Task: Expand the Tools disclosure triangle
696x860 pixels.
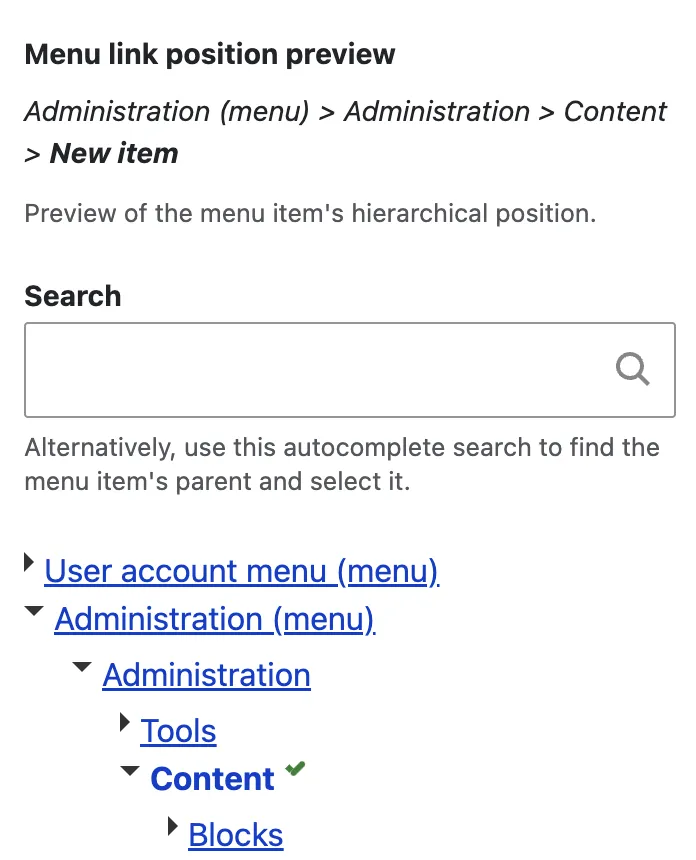Action: 124,722
